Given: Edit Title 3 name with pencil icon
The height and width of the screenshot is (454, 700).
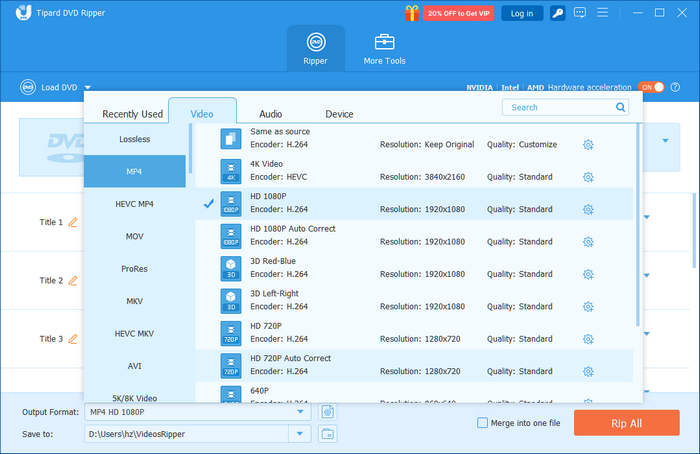Looking at the screenshot, I should coord(73,339).
